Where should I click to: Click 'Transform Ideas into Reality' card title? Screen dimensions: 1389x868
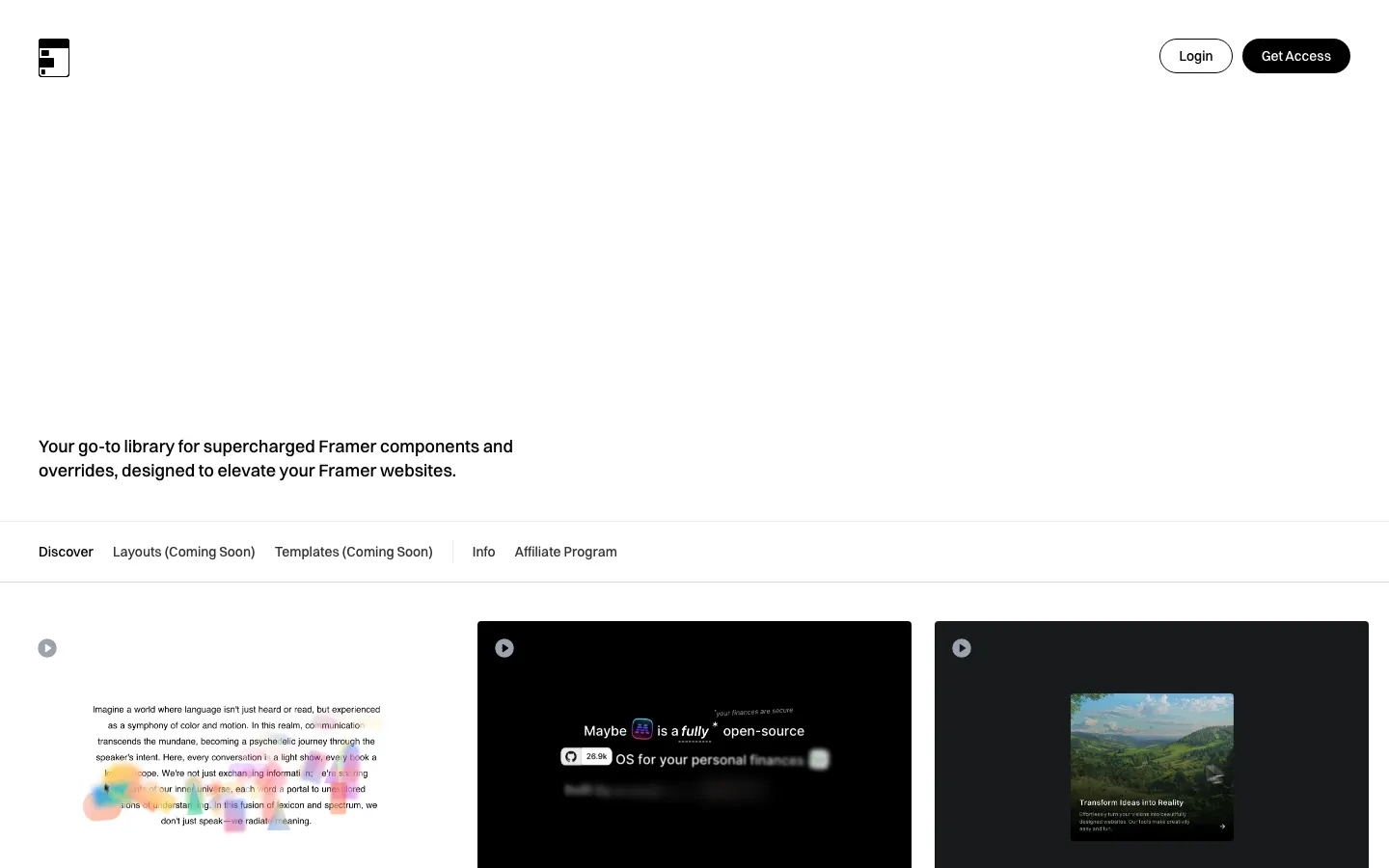coord(1131,802)
